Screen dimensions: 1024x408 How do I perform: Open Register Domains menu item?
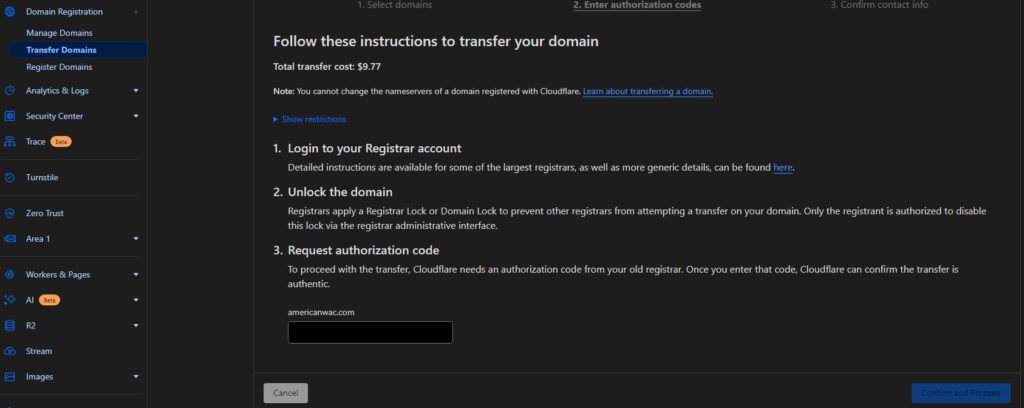59,67
